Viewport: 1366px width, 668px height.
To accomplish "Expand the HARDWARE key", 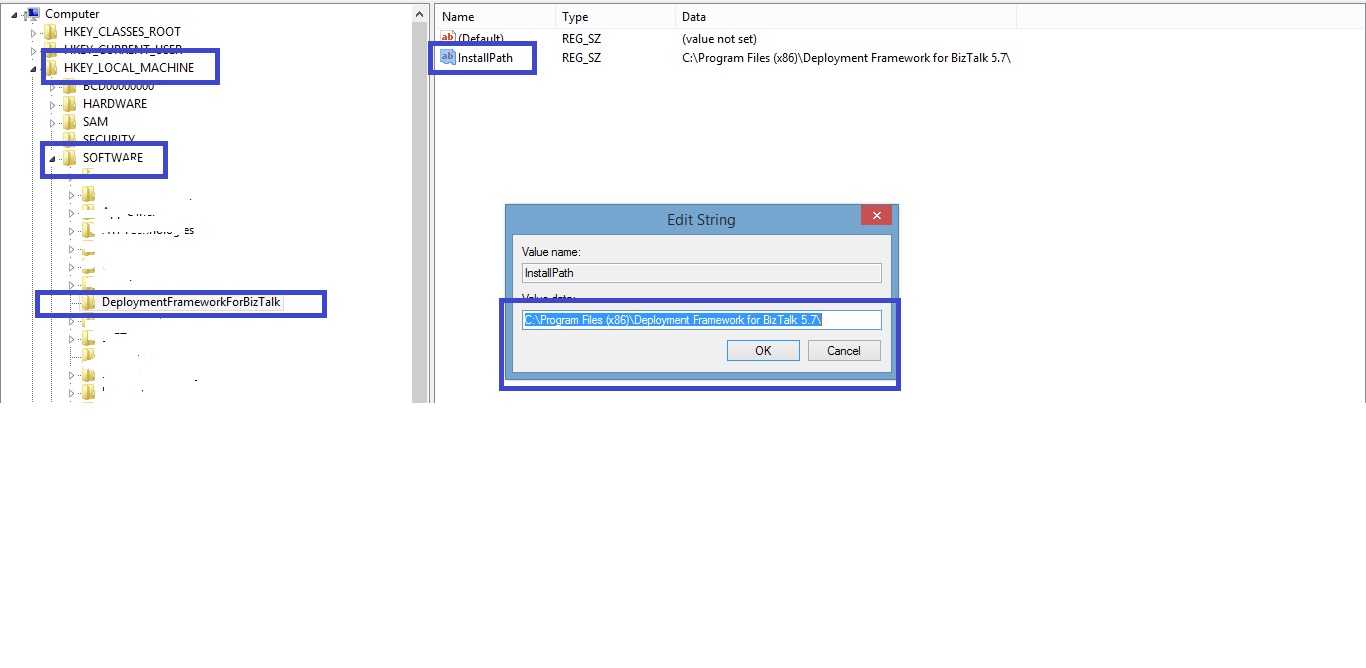I will pos(53,104).
